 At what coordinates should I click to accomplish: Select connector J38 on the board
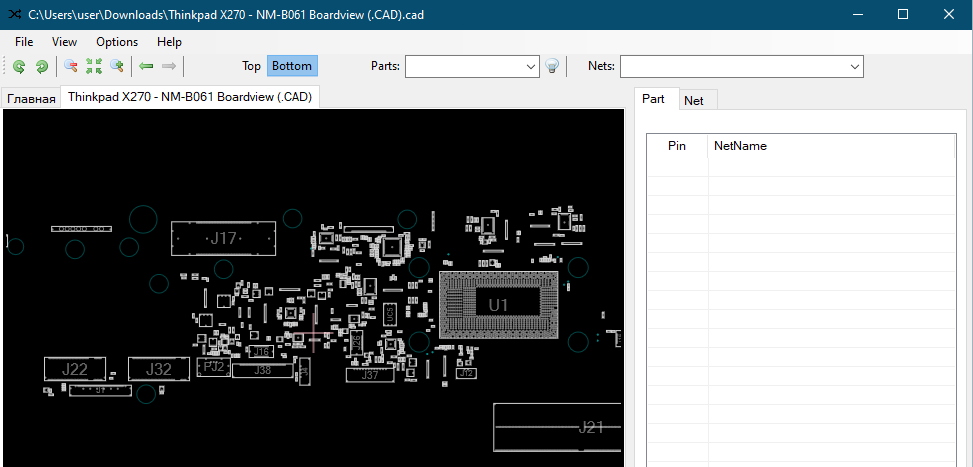[262, 370]
